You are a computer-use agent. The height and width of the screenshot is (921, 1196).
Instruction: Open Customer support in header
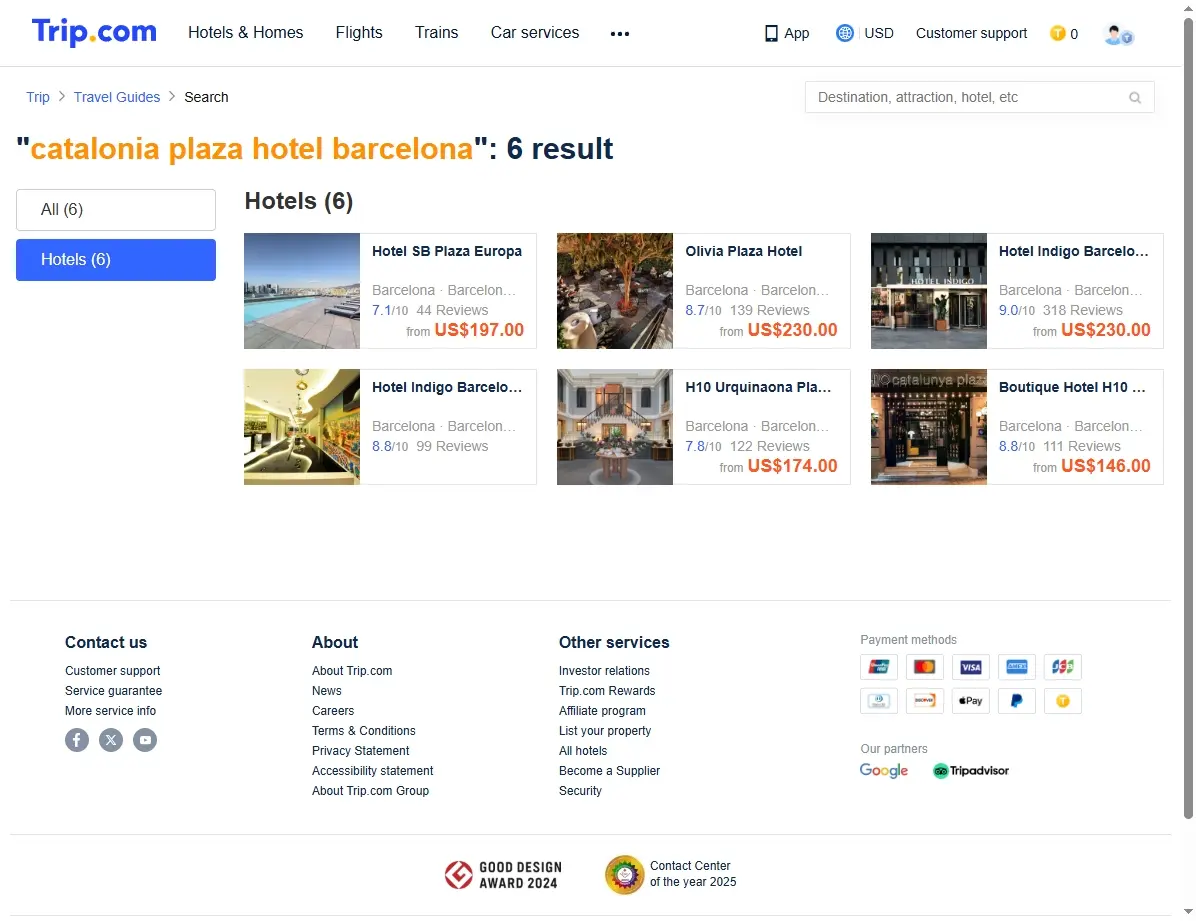tap(972, 34)
